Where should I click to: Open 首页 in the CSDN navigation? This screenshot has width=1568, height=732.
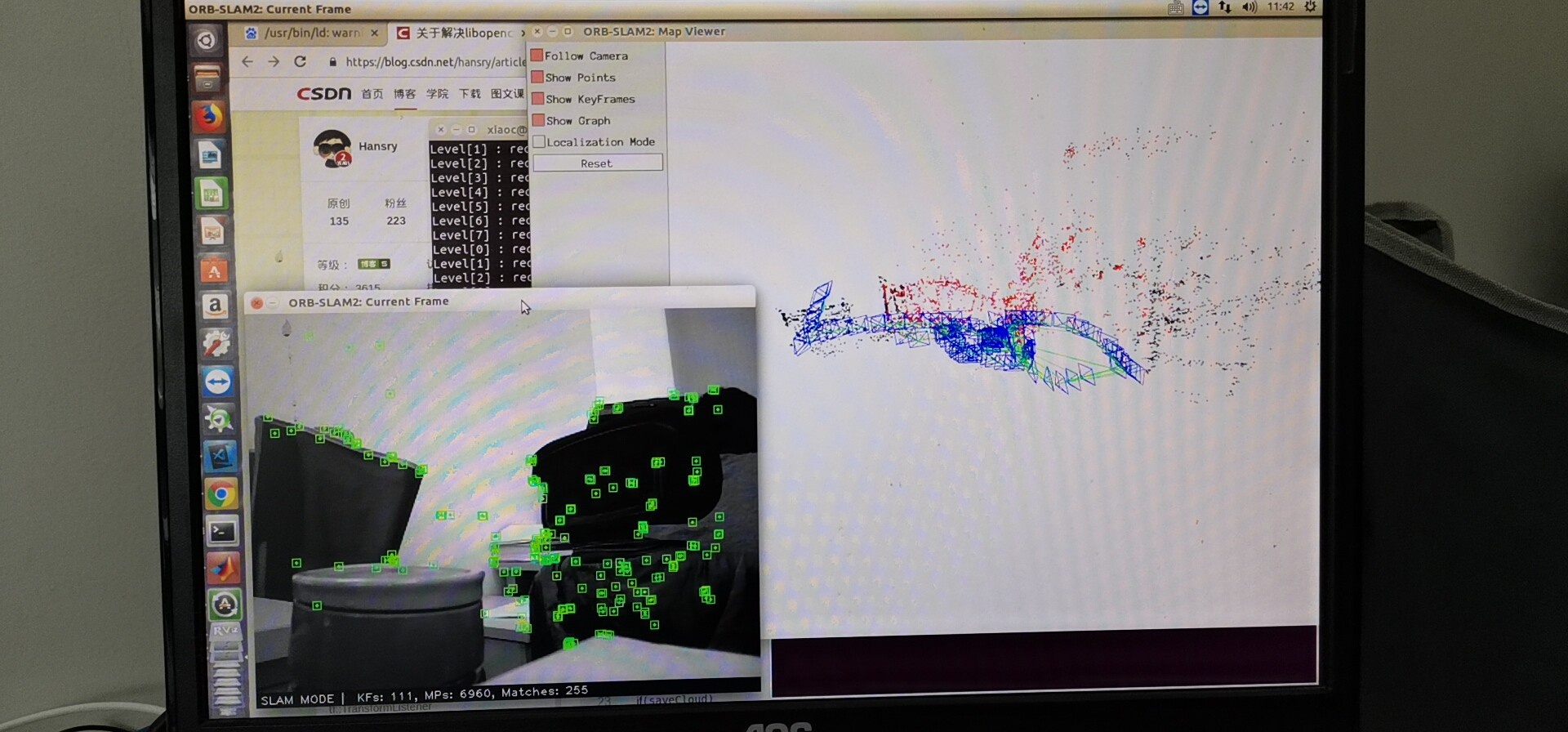[x=372, y=94]
